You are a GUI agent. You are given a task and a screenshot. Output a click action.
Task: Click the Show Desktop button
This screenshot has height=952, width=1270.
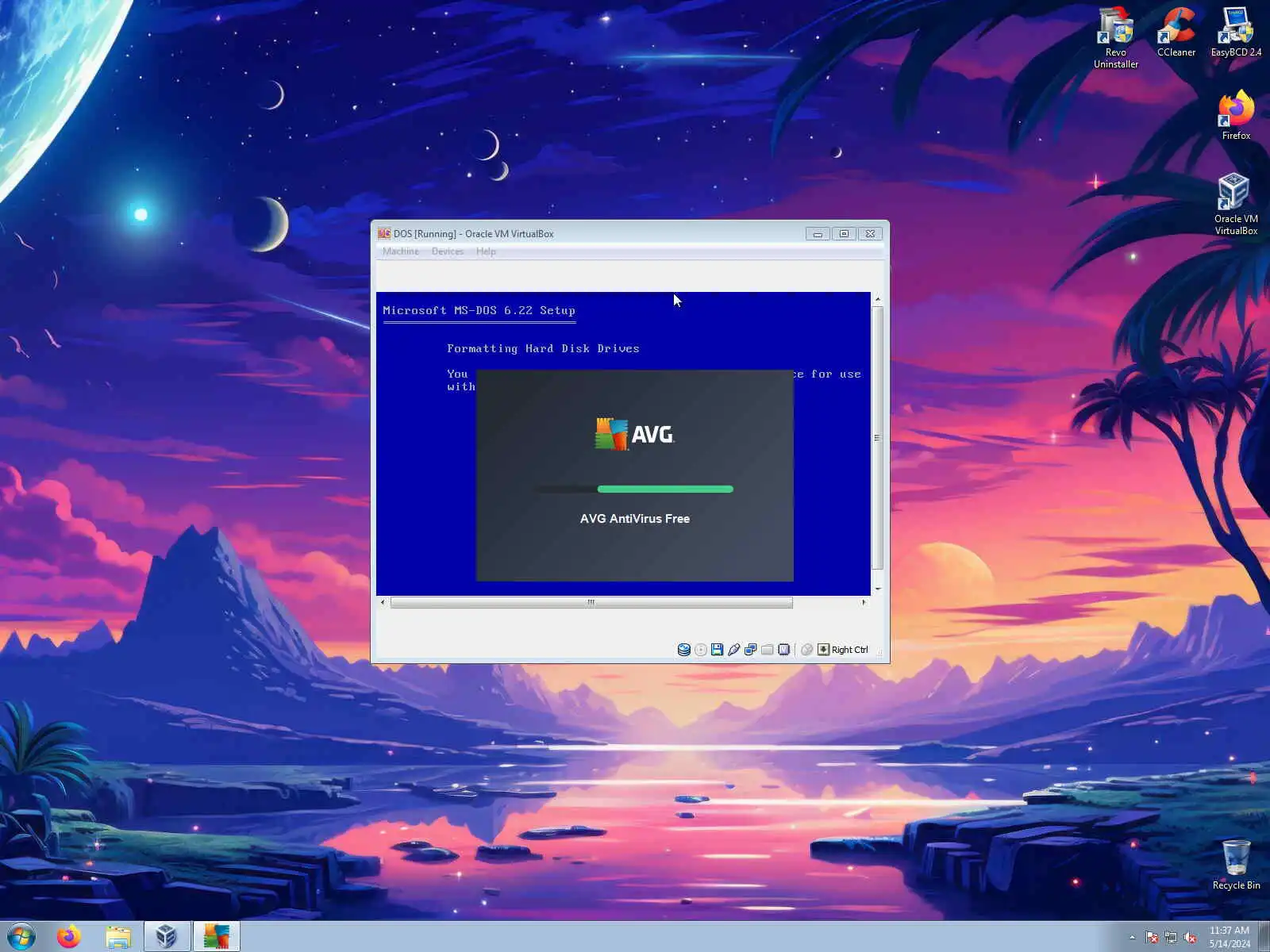tap(1264, 937)
